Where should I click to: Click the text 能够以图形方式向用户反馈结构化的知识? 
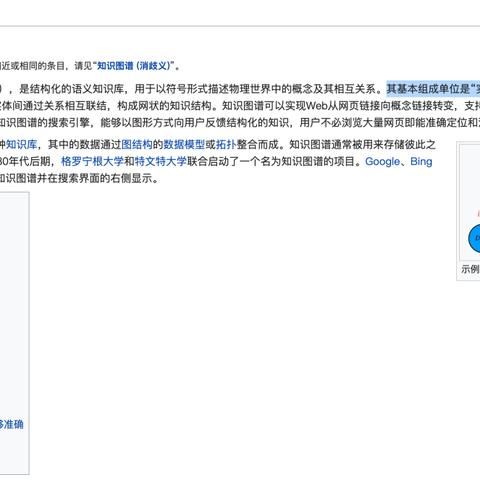click(194, 122)
